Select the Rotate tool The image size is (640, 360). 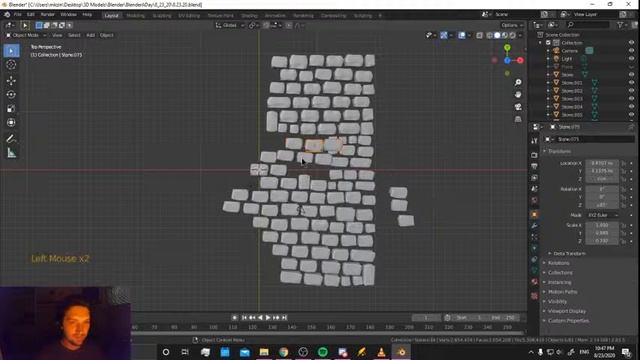pyautogui.click(x=11, y=94)
